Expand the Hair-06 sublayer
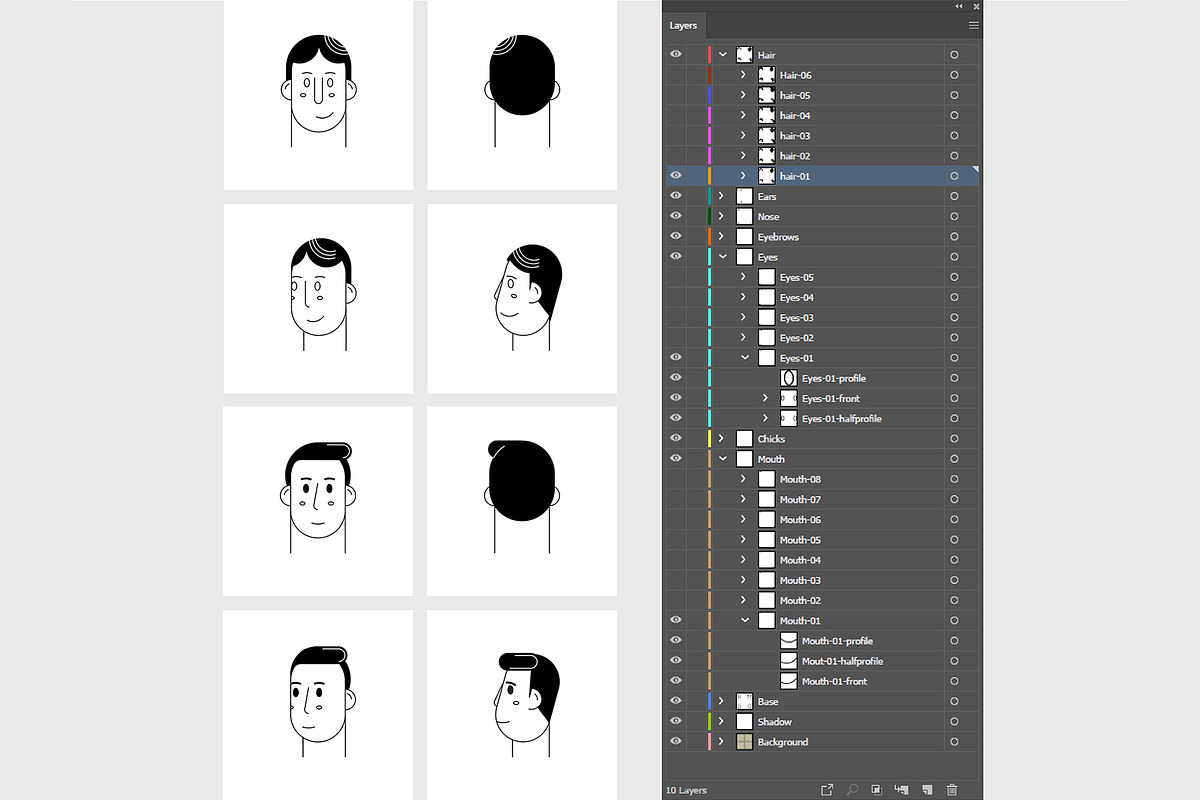 coord(743,75)
